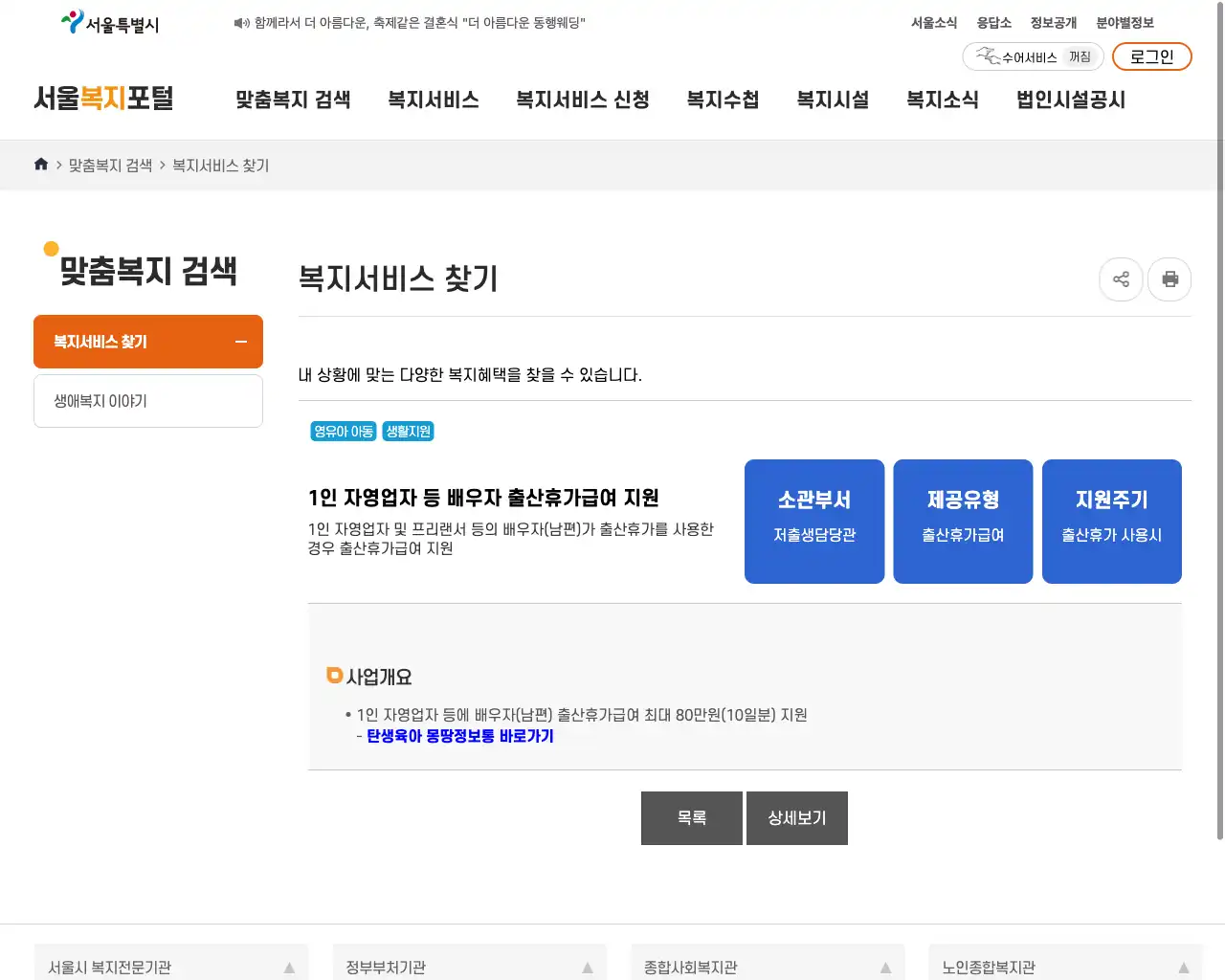Expand the 정부부처기관 footer list
The width and height of the screenshot is (1225, 980).
coord(469,967)
